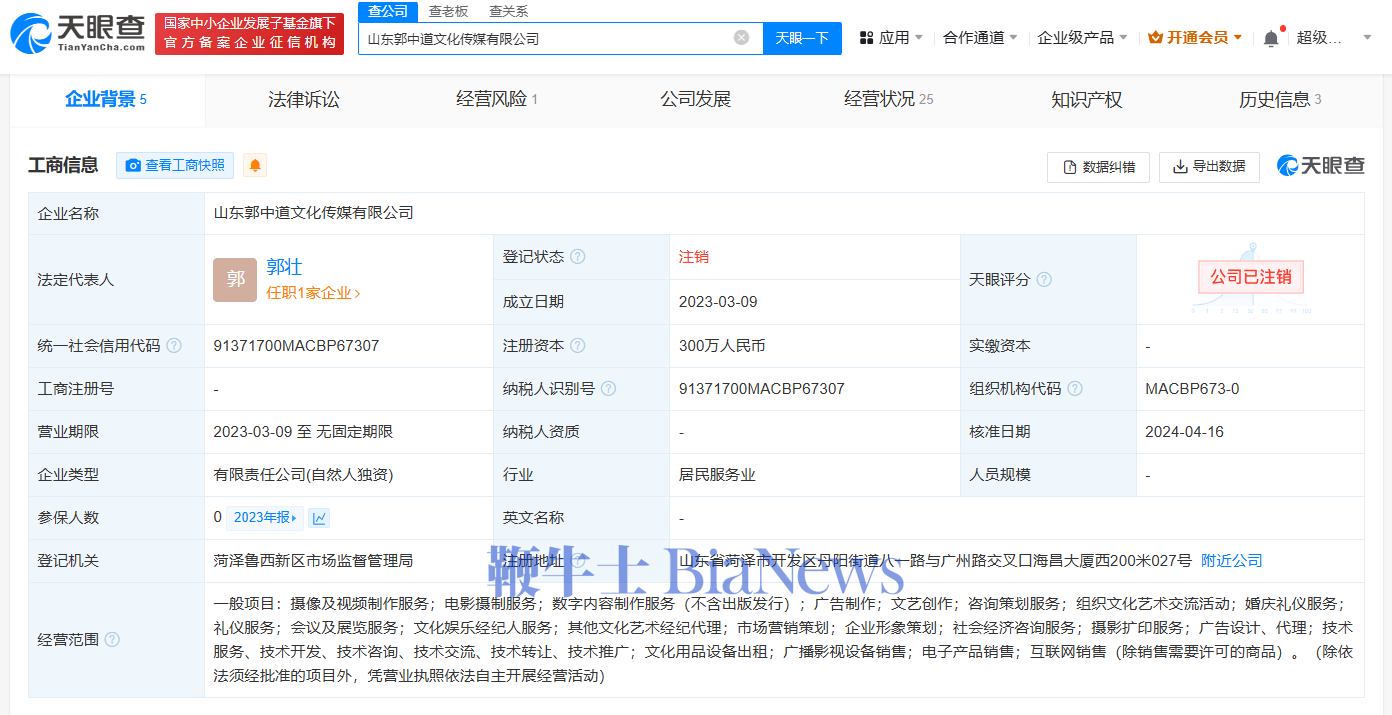This screenshot has width=1392, height=715.
Task: Open the 经营状况 tab
Action: pyautogui.click(x=888, y=99)
